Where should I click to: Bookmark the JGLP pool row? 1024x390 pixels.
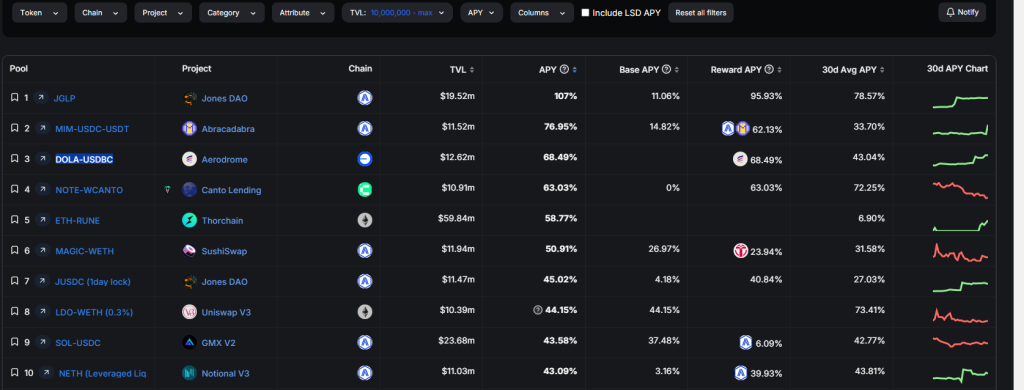click(x=14, y=98)
